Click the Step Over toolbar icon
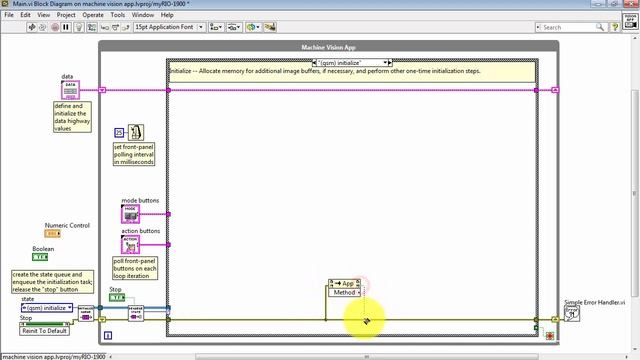Screen dimensions: 640x360 [x=115, y=27]
